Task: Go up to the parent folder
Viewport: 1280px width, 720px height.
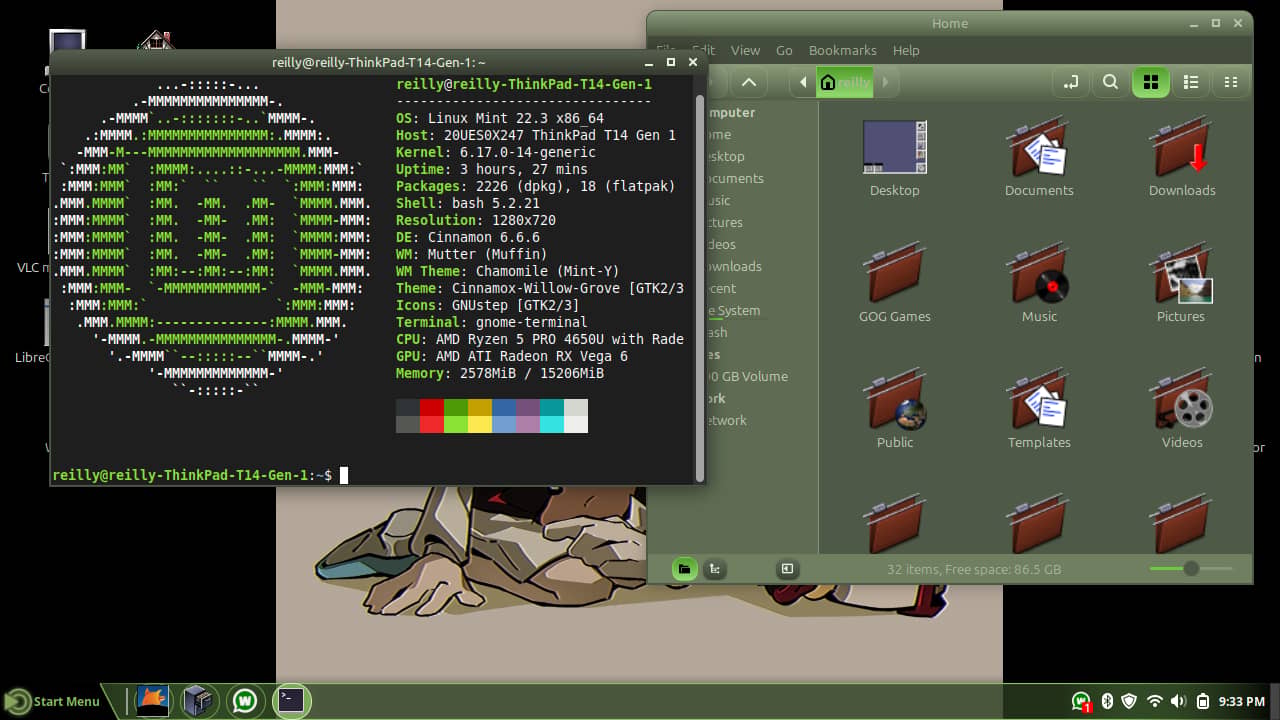Action: coord(749,82)
